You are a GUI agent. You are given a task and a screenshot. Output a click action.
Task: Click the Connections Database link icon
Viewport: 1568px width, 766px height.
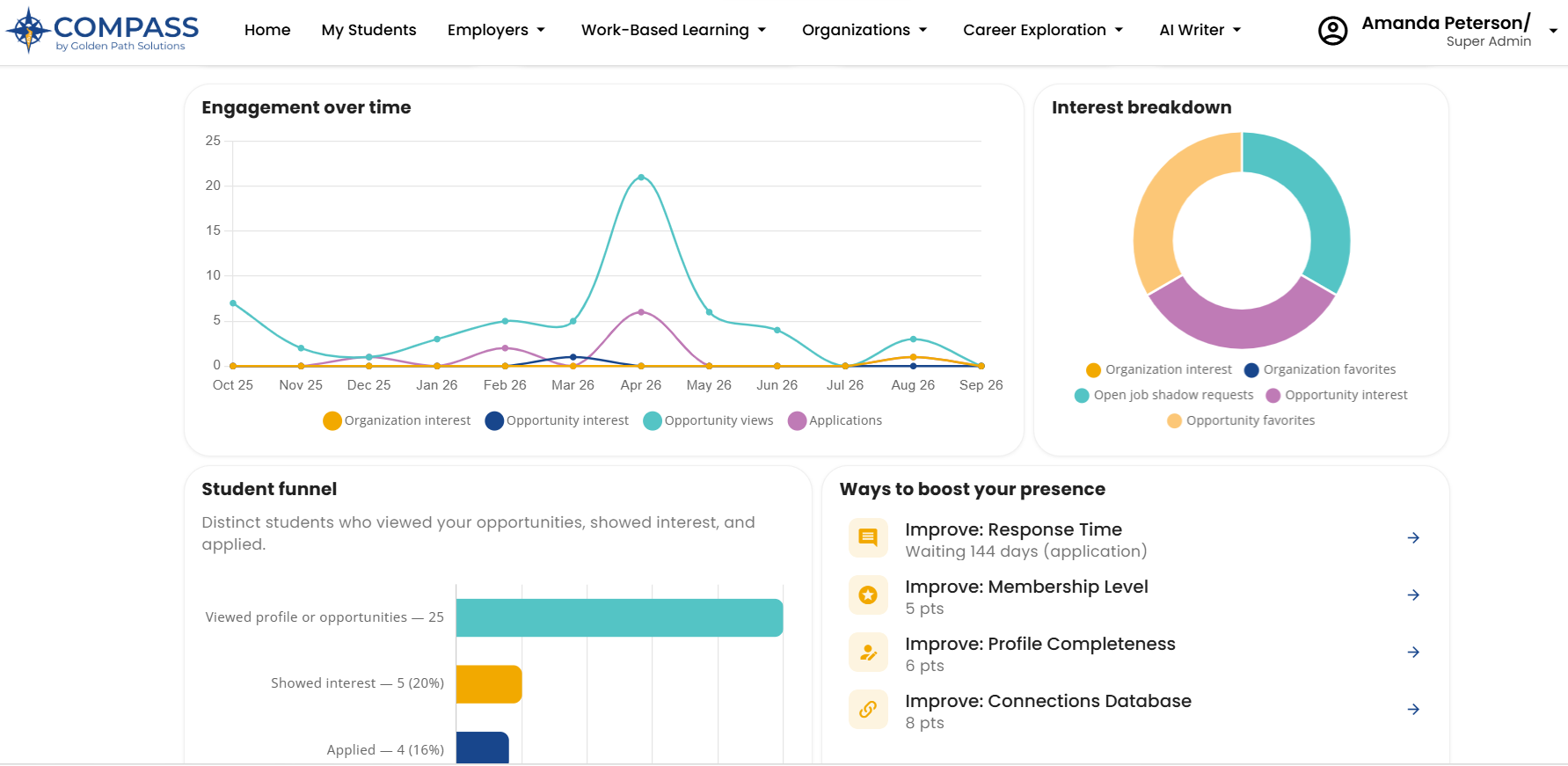[868, 710]
